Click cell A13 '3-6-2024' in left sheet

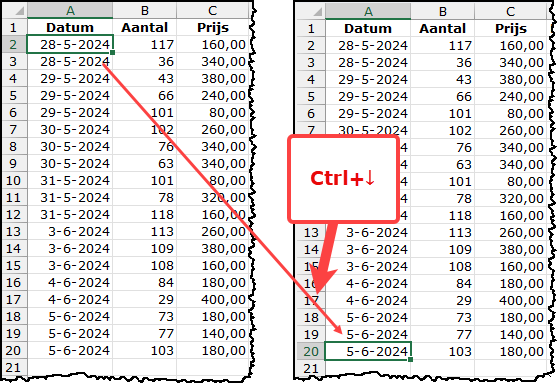coord(70,231)
